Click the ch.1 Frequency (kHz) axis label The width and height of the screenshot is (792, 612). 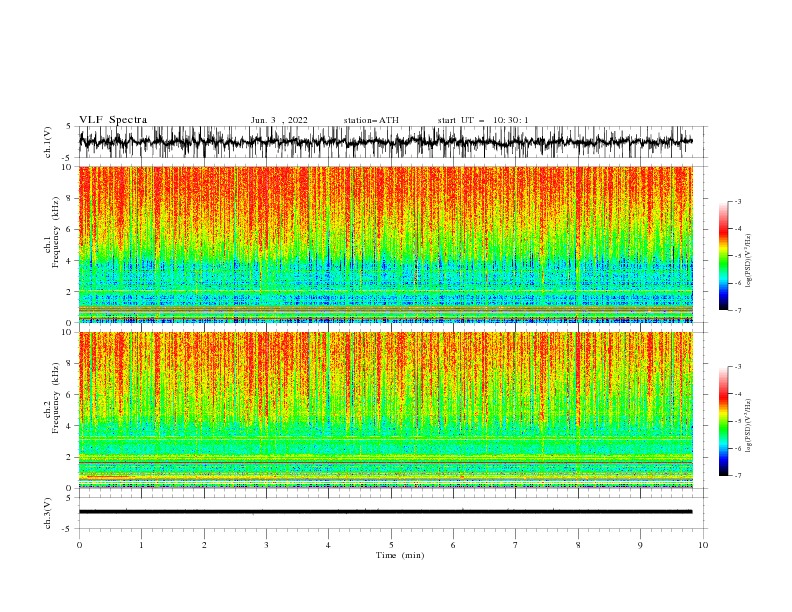pyautogui.click(x=52, y=232)
